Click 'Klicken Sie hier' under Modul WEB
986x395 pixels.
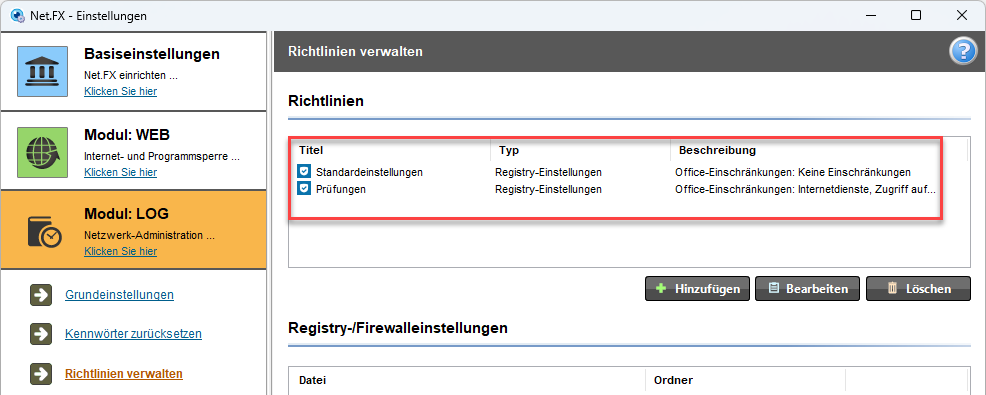coord(121,172)
